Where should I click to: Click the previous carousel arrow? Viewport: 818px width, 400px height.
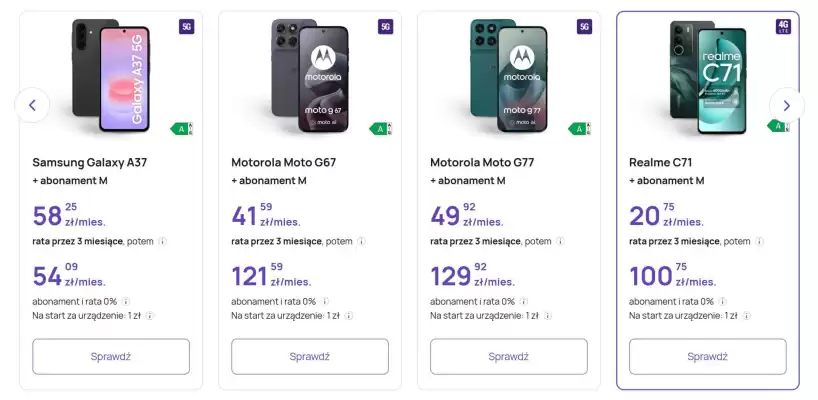tap(32, 105)
